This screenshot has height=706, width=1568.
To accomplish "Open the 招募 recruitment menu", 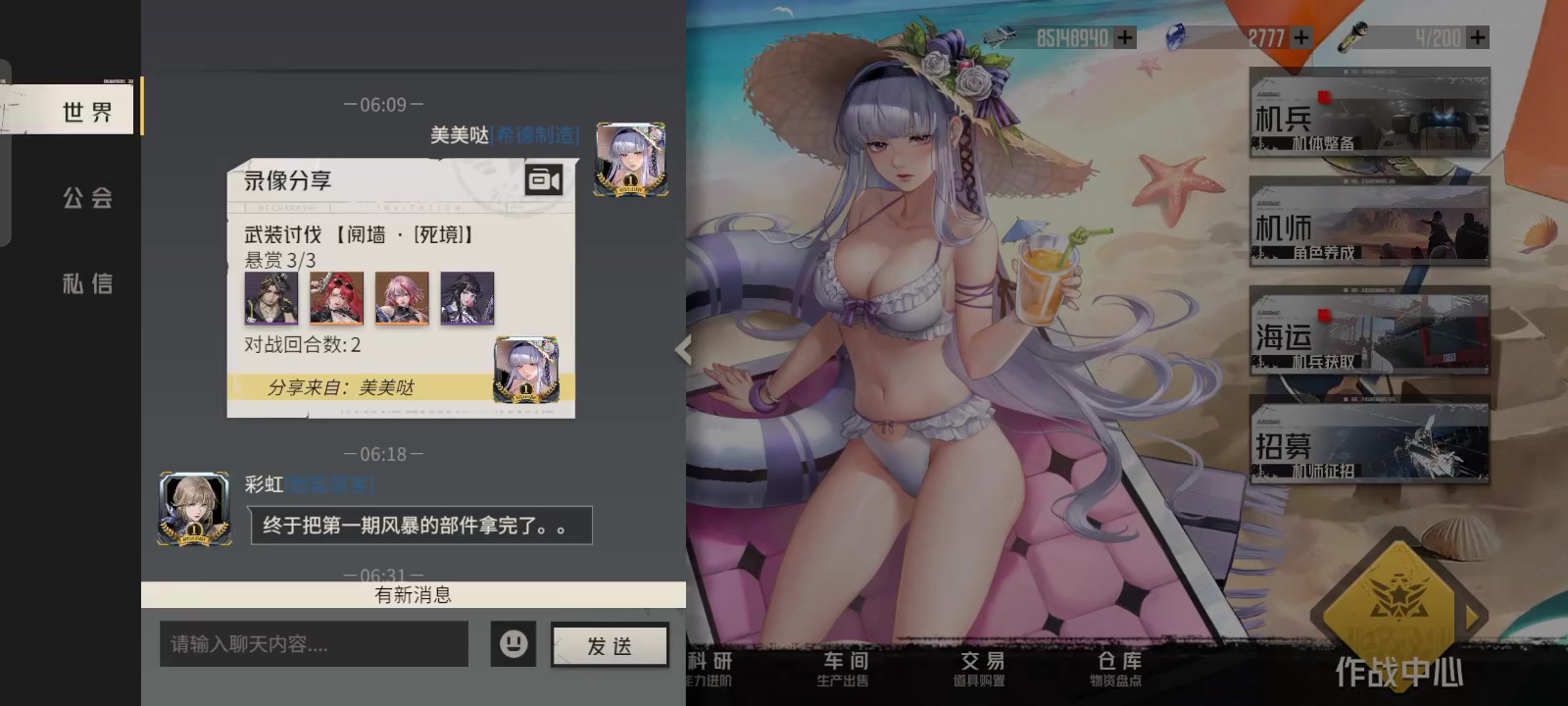I will pos(1370,440).
